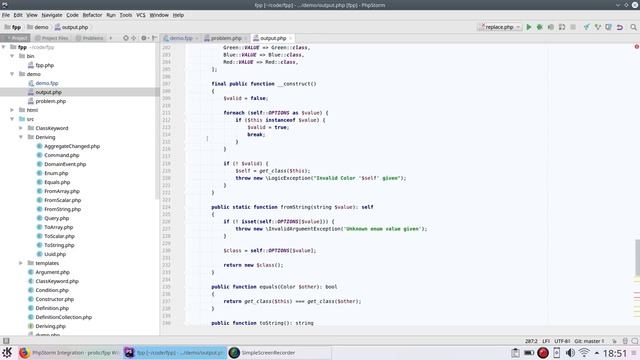The width and height of the screenshot is (640, 360).
Task: Click the collapse-all icon in project panel
Action: coord(133,38)
